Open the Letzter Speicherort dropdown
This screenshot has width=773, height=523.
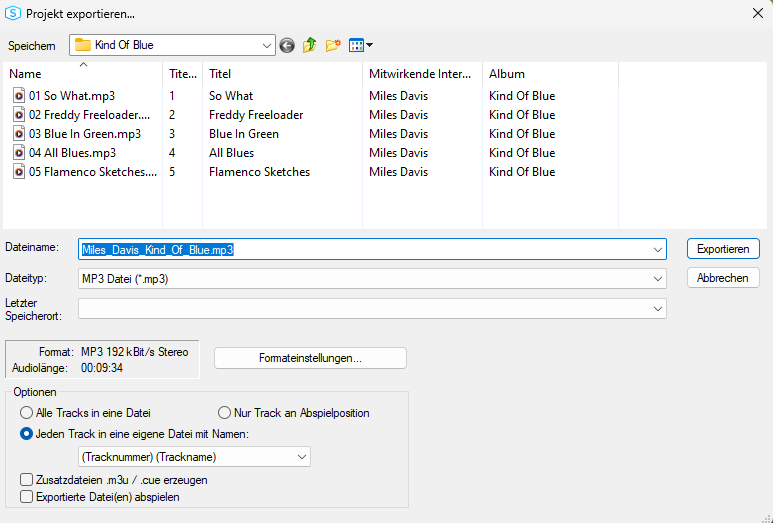click(658, 309)
